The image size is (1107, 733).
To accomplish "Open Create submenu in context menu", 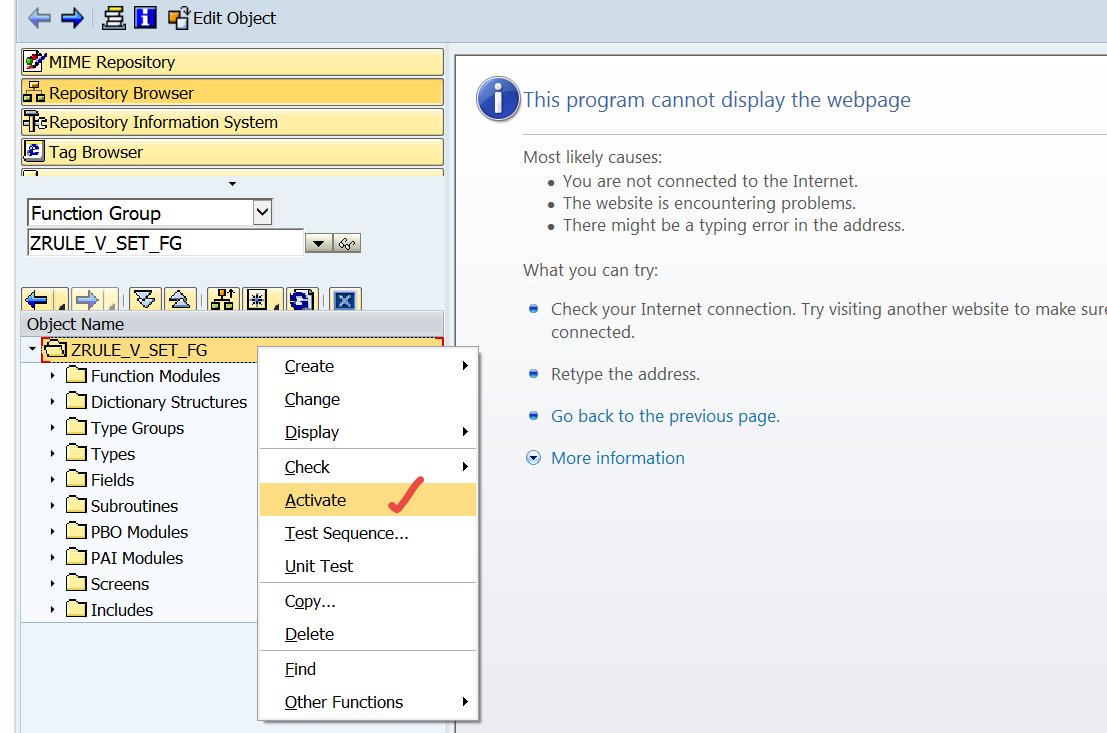I will [x=368, y=366].
